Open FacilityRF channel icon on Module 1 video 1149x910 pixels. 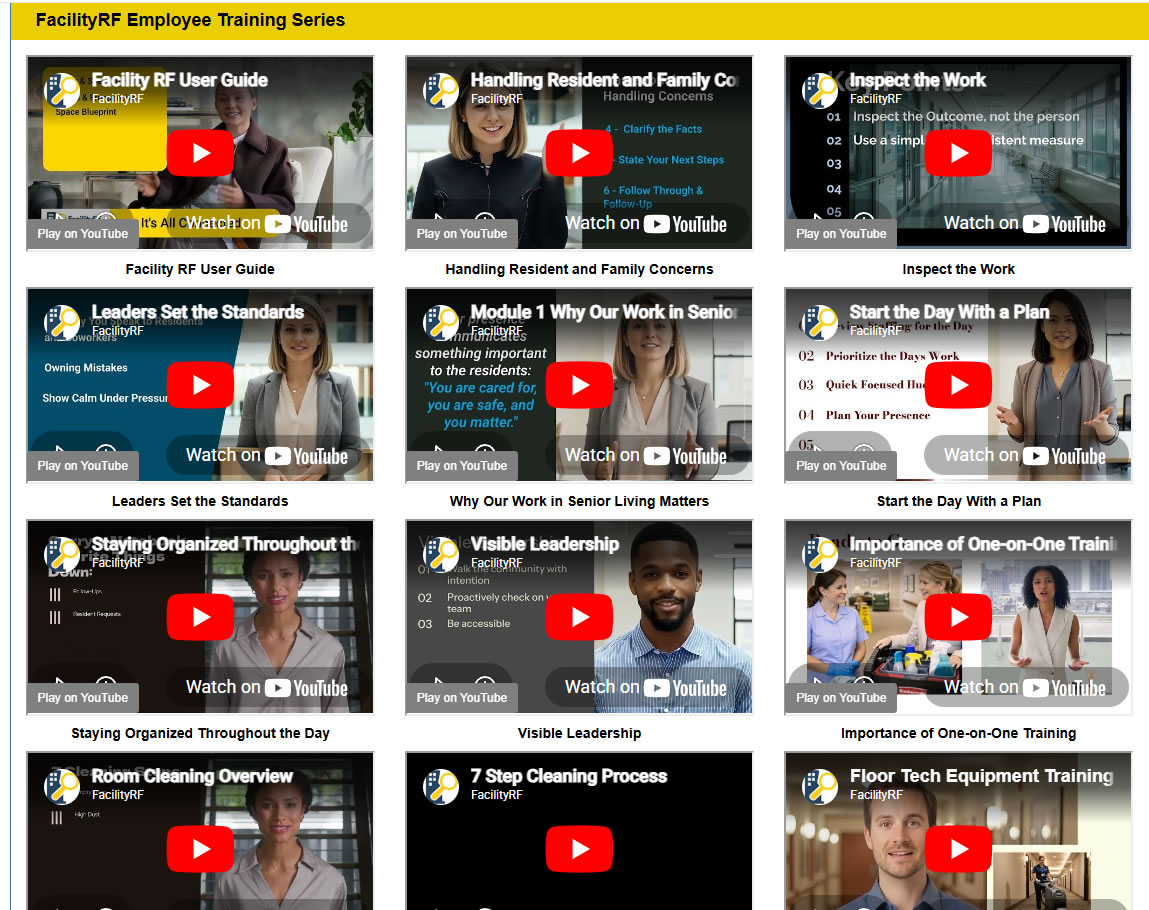point(441,322)
